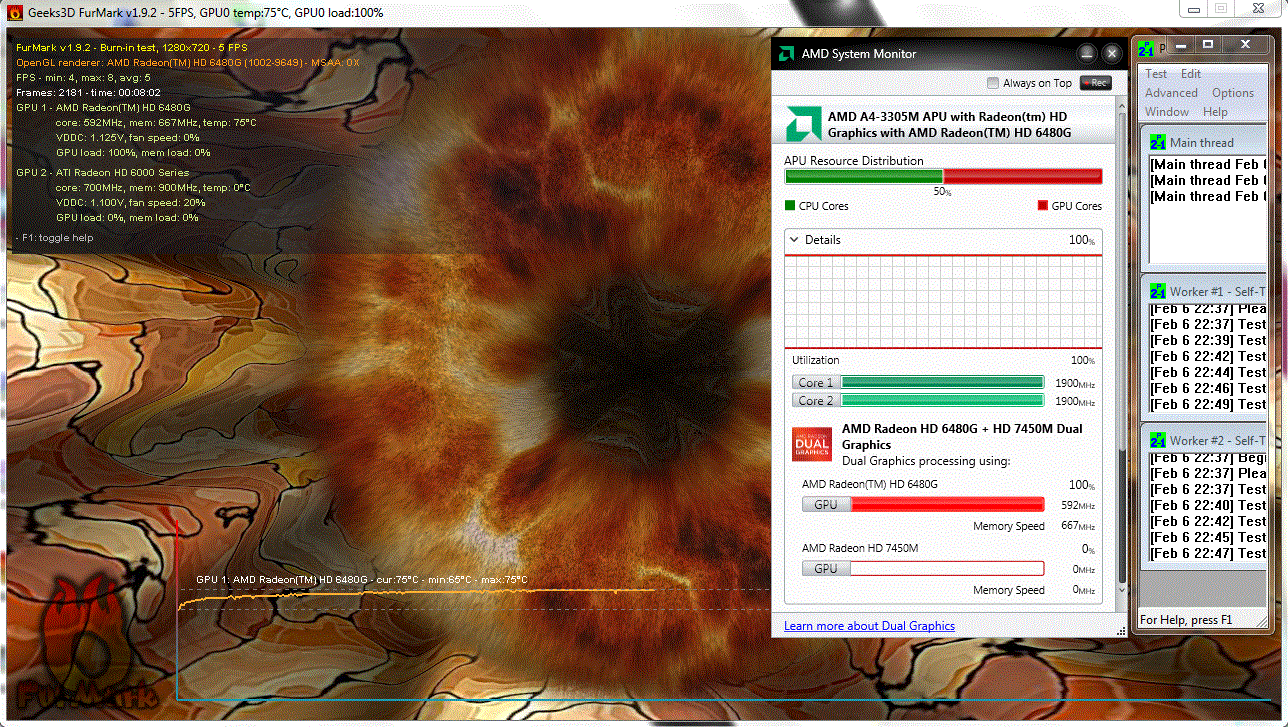Click the '[Feb 6 22:47] Test' log line
Viewport: 1288px width, 727px height.
tap(1208, 553)
